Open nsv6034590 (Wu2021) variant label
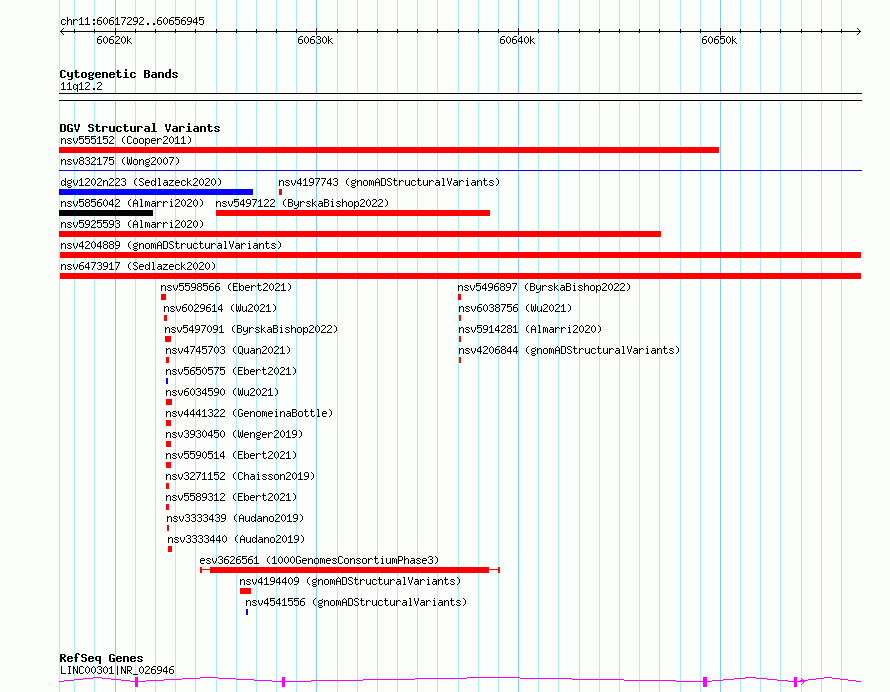 coord(222,392)
